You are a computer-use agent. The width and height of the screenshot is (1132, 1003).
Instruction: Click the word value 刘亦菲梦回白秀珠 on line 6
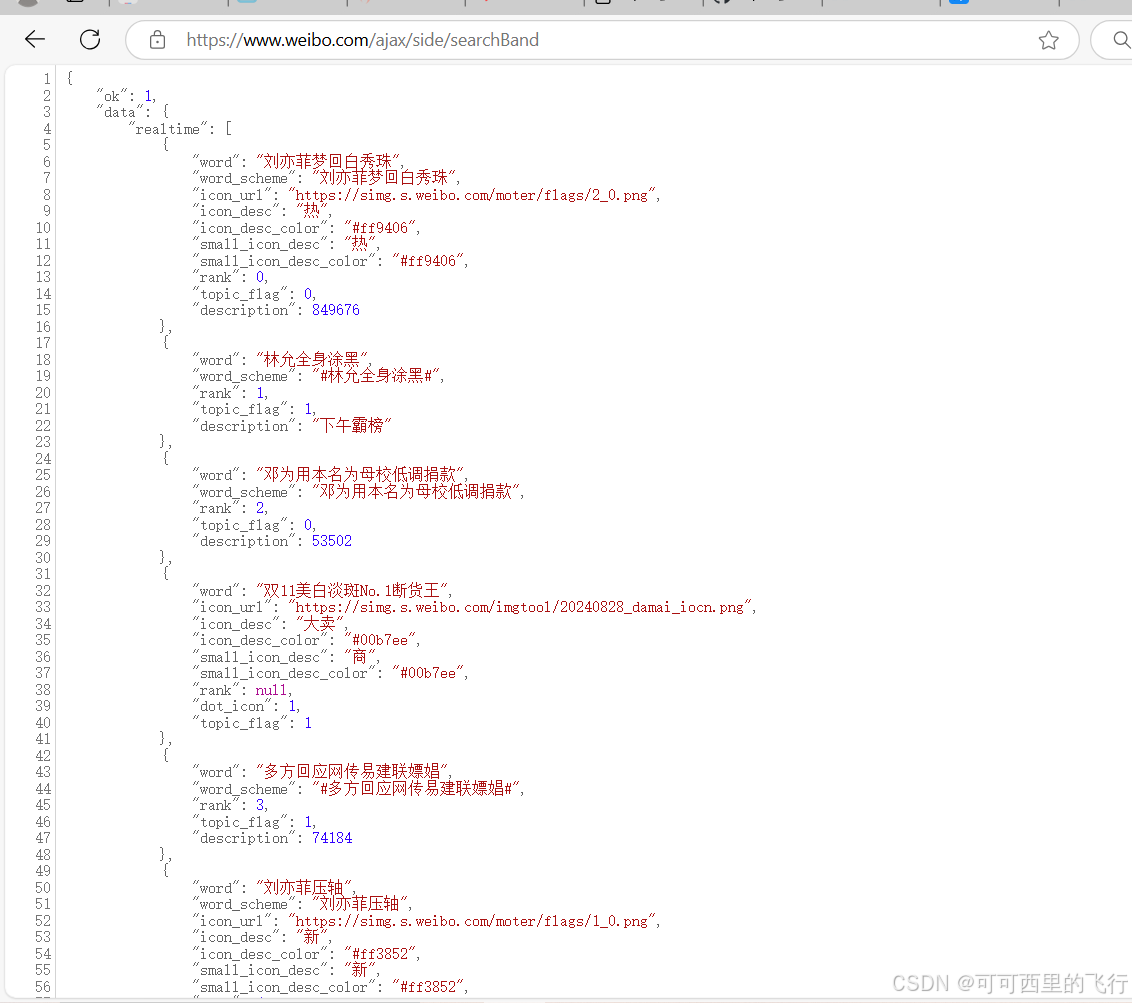click(x=330, y=161)
